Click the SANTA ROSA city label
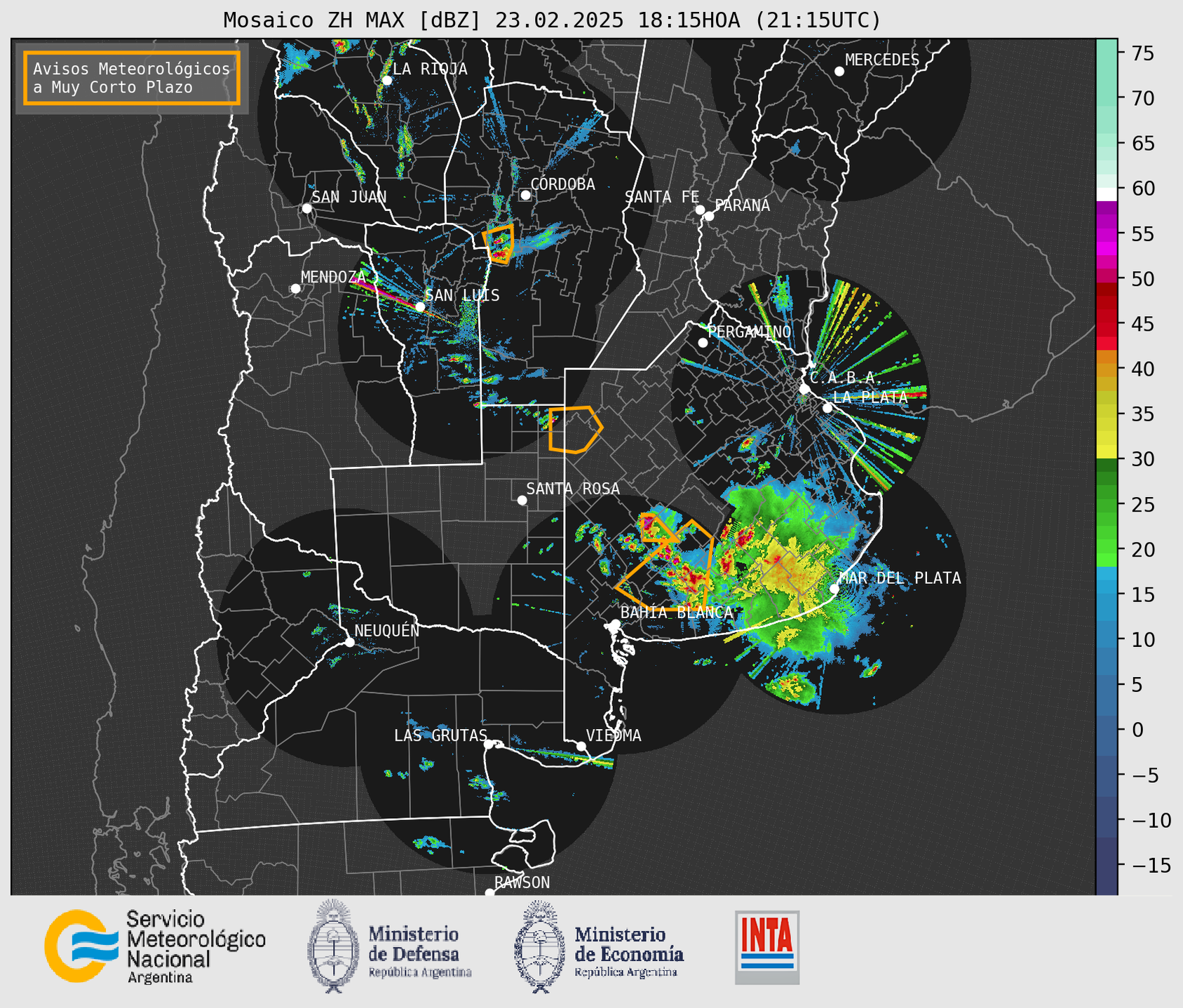 point(573,489)
